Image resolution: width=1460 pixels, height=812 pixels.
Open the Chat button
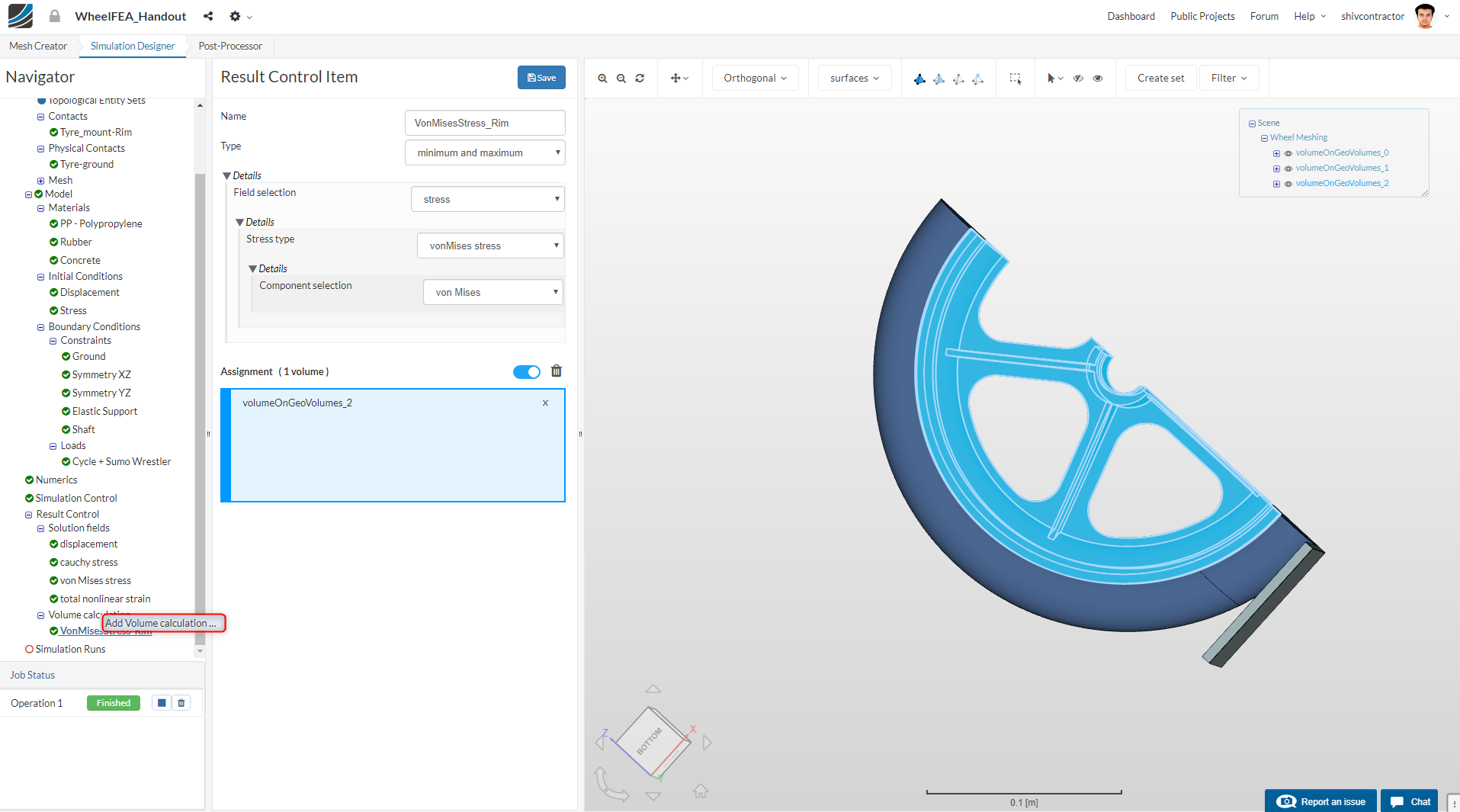1410,801
